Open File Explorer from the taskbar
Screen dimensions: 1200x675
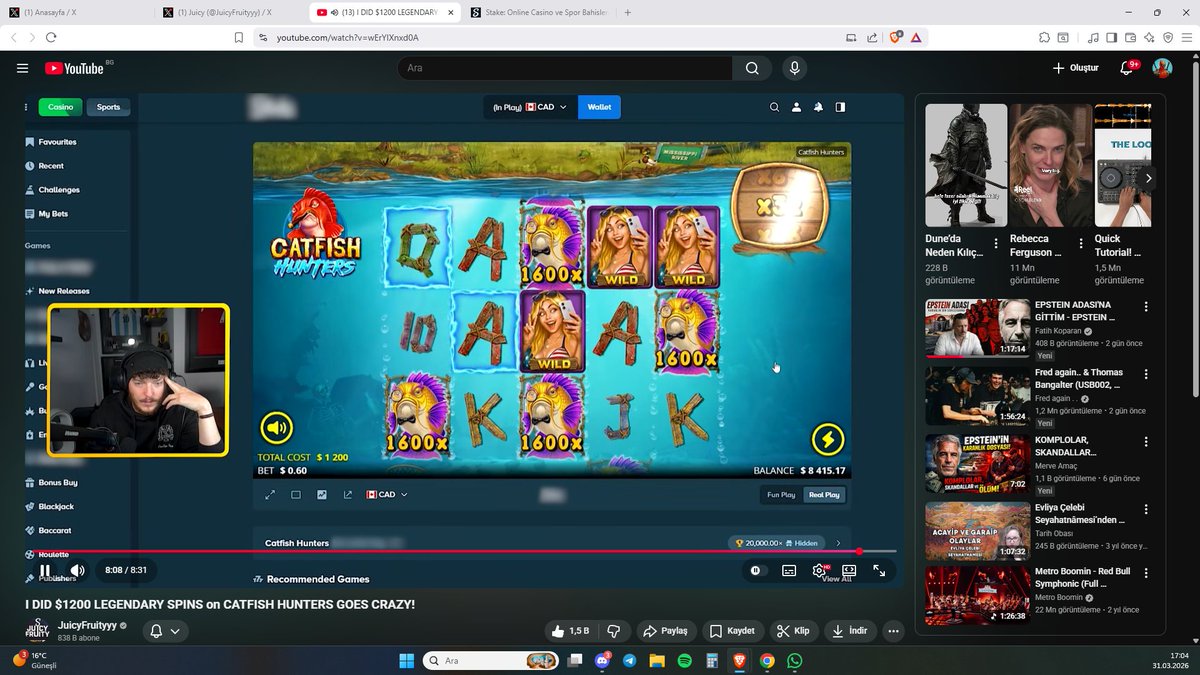(x=658, y=661)
